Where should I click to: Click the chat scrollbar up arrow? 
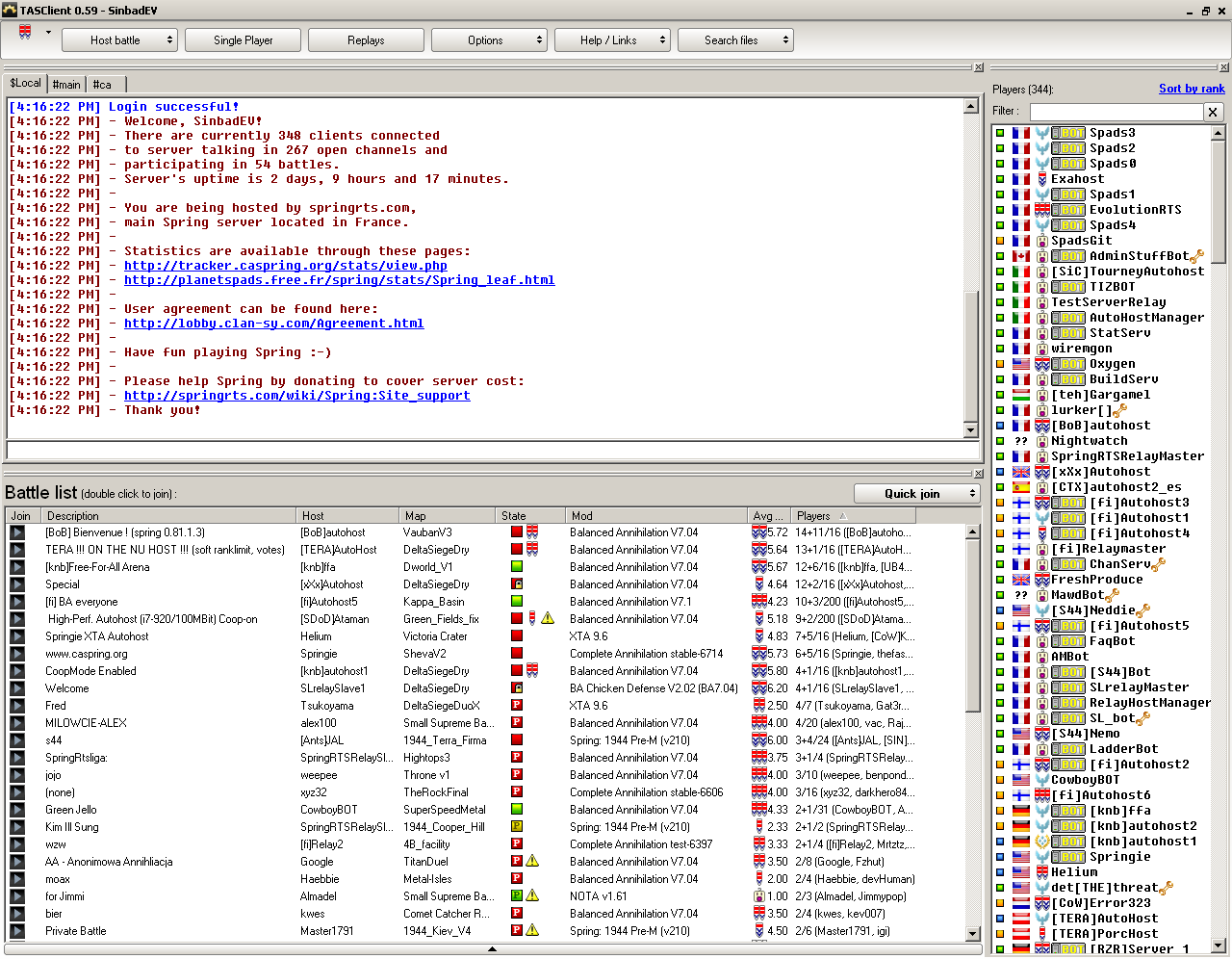click(x=971, y=107)
